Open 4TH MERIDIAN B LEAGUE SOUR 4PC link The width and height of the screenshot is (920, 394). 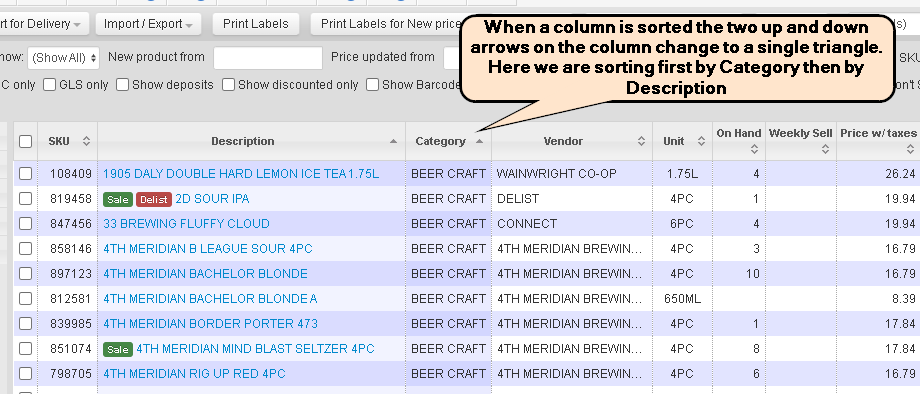point(208,249)
